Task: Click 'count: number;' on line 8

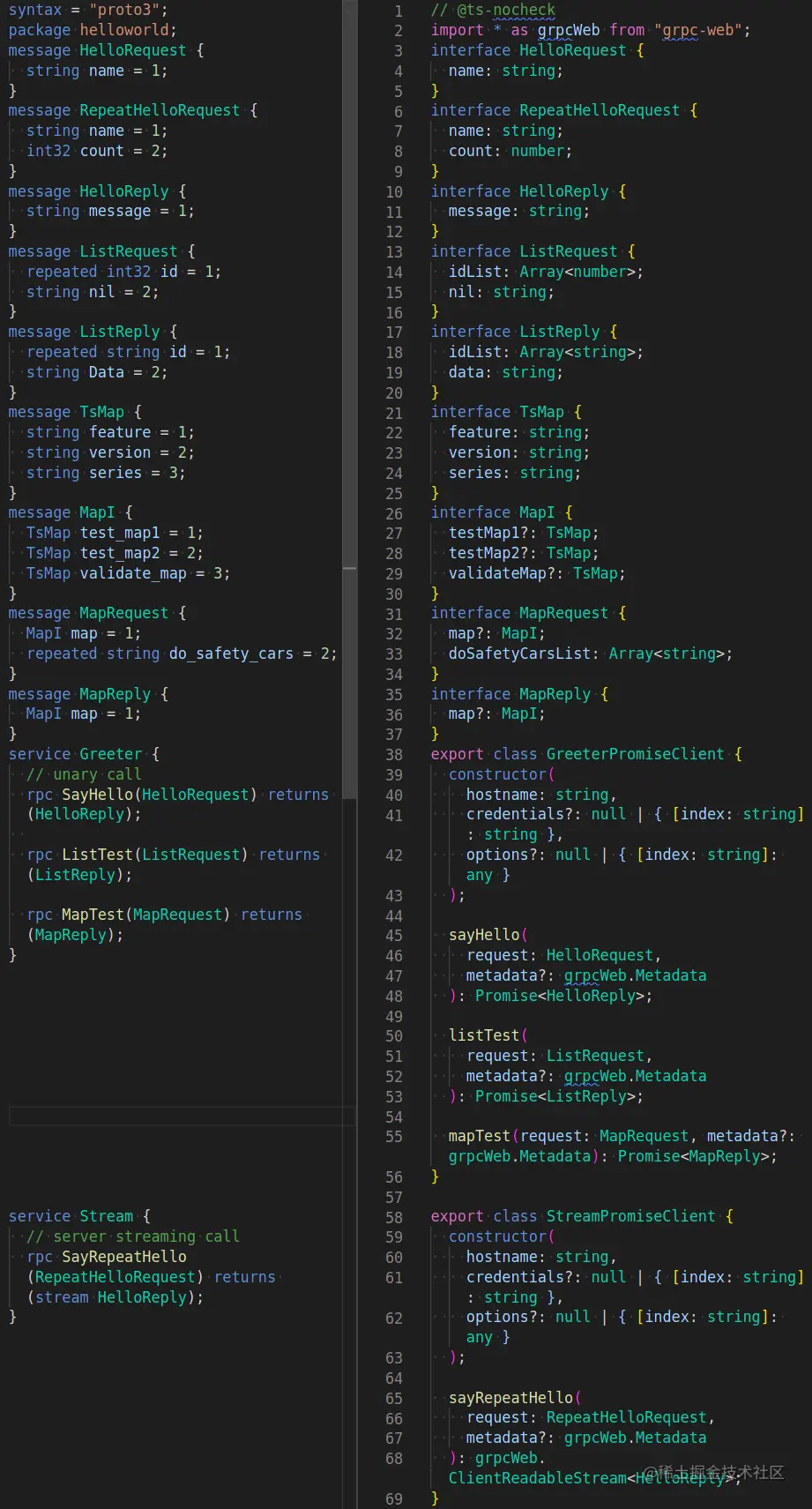Action: (x=510, y=151)
